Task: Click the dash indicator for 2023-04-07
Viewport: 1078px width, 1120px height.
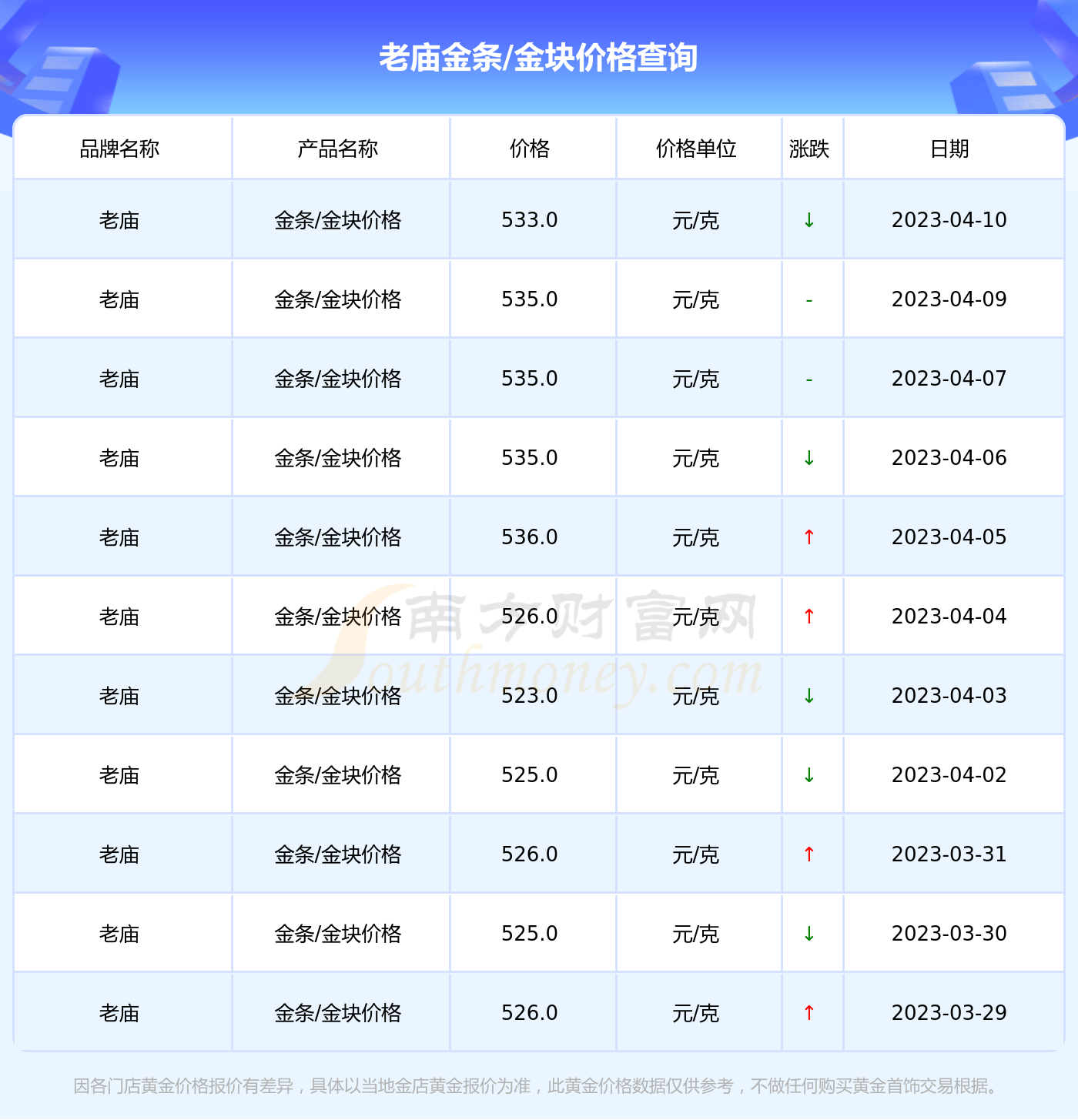Action: [x=809, y=379]
